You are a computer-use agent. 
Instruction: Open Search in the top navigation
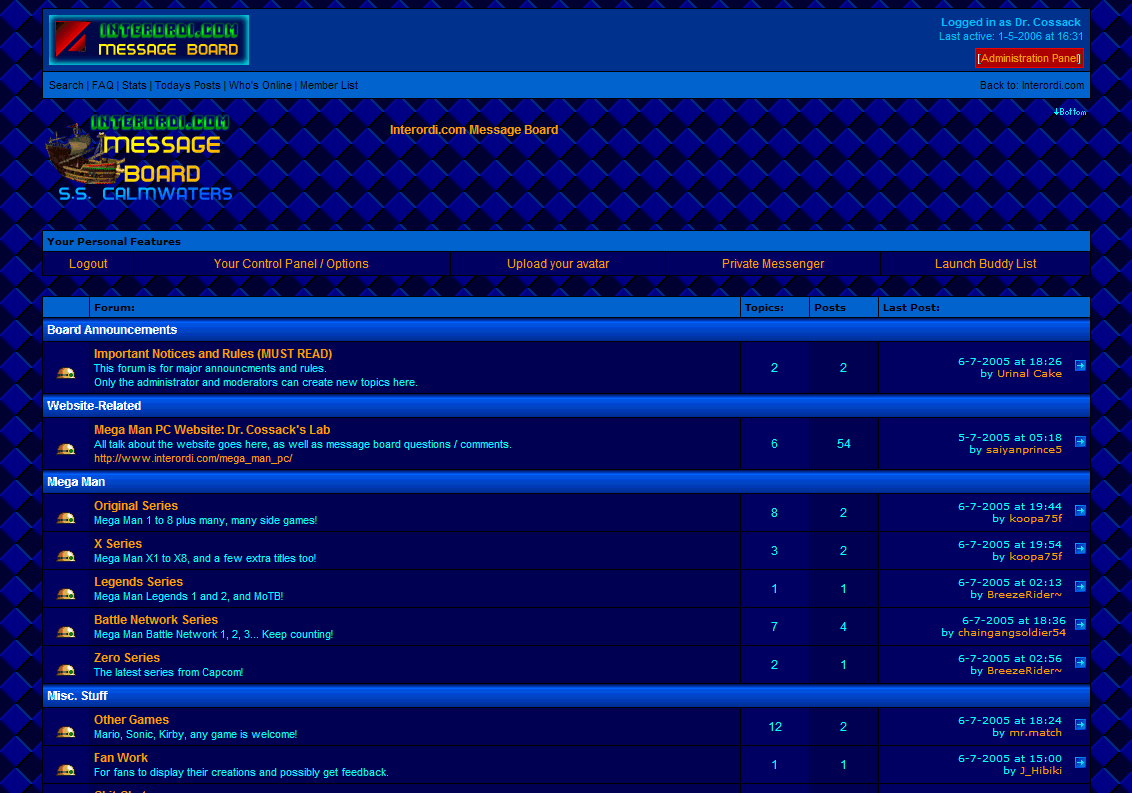66,86
